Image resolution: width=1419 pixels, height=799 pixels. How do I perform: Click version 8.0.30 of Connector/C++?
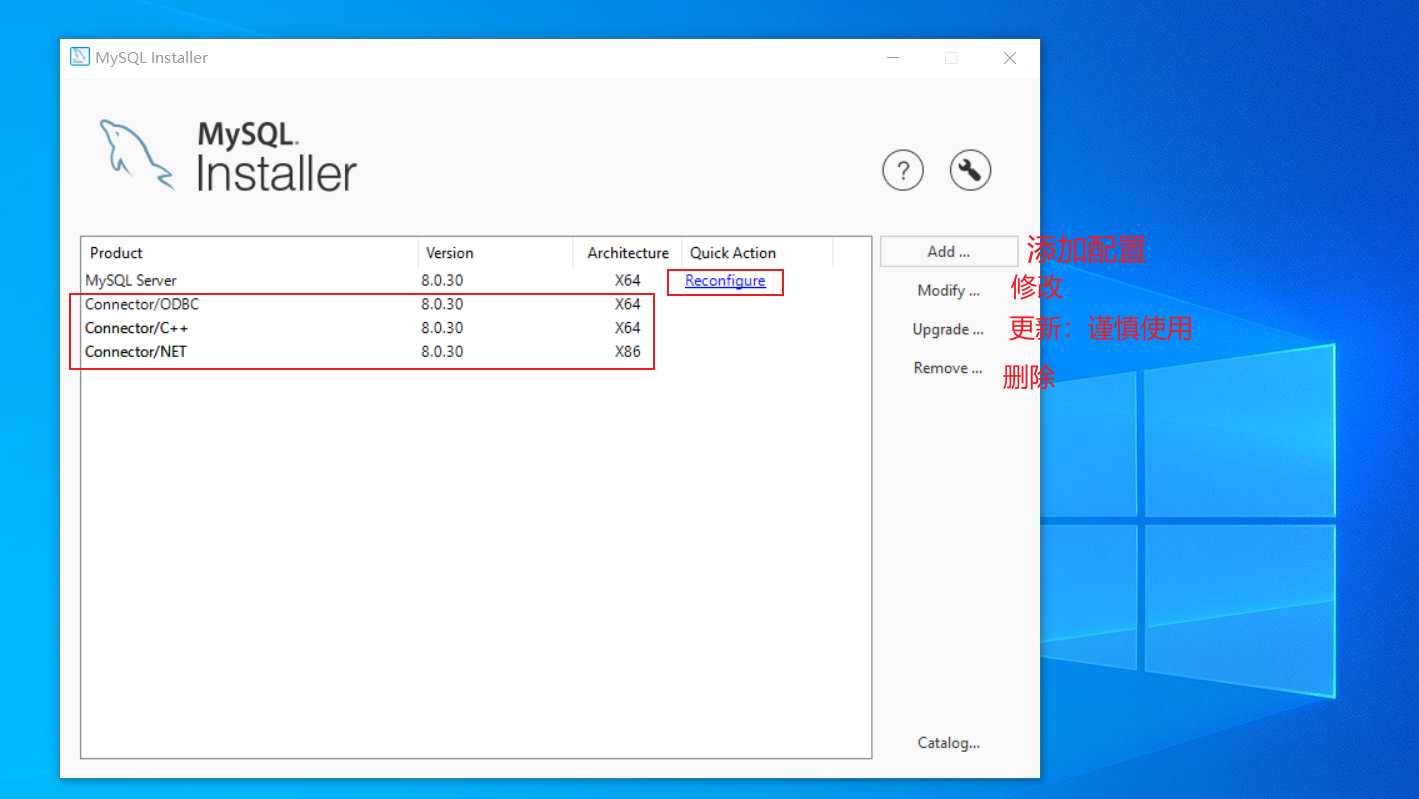[x=442, y=328]
